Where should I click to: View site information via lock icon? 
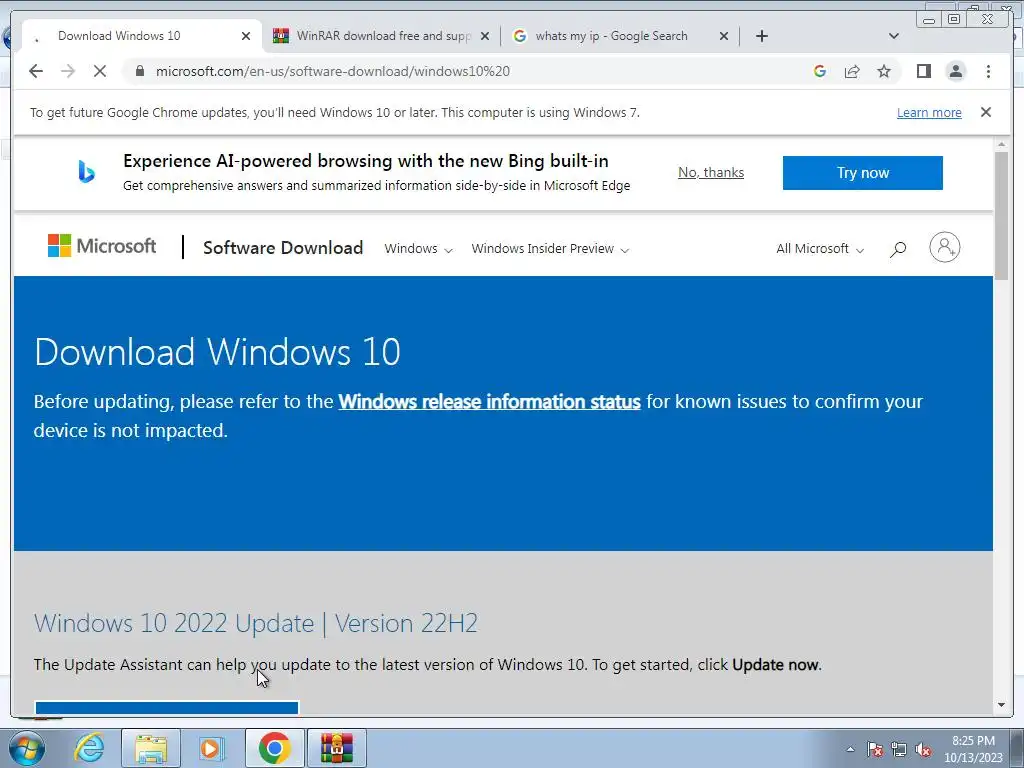point(140,71)
